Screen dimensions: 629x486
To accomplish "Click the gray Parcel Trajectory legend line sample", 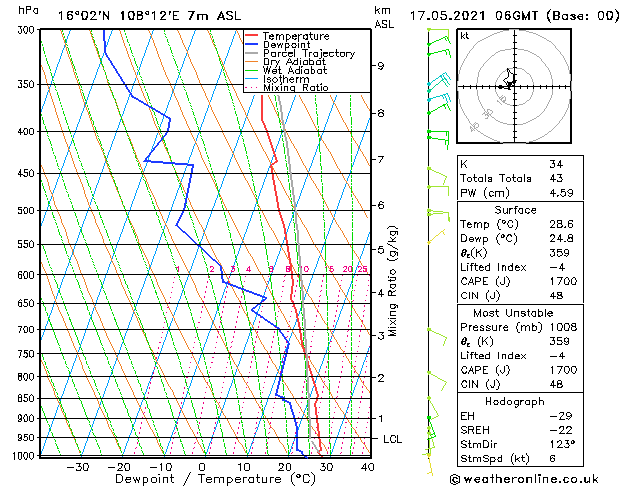I will coord(252,53).
